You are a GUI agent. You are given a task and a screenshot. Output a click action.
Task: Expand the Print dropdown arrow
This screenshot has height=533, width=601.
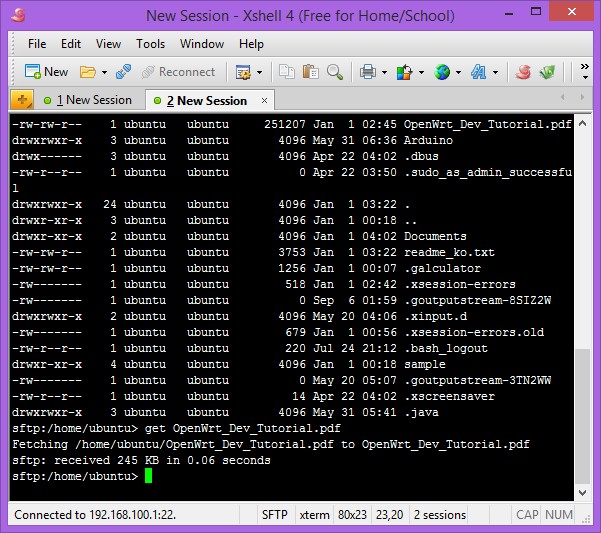(384, 72)
